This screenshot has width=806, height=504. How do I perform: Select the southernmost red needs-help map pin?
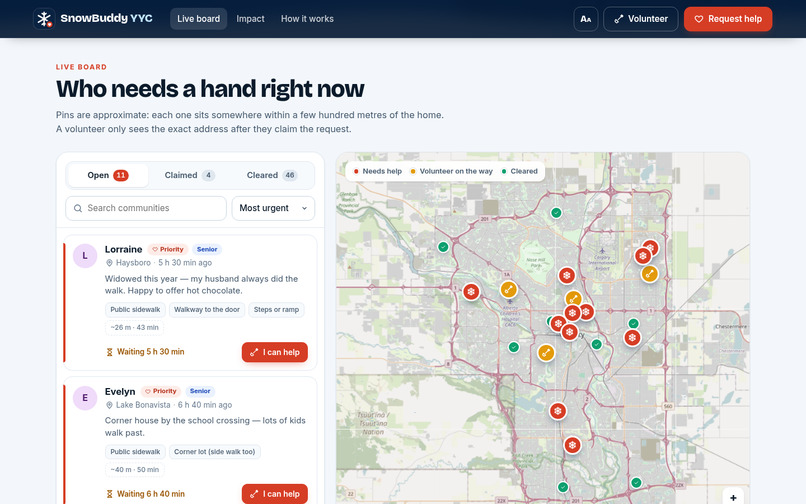coord(572,445)
